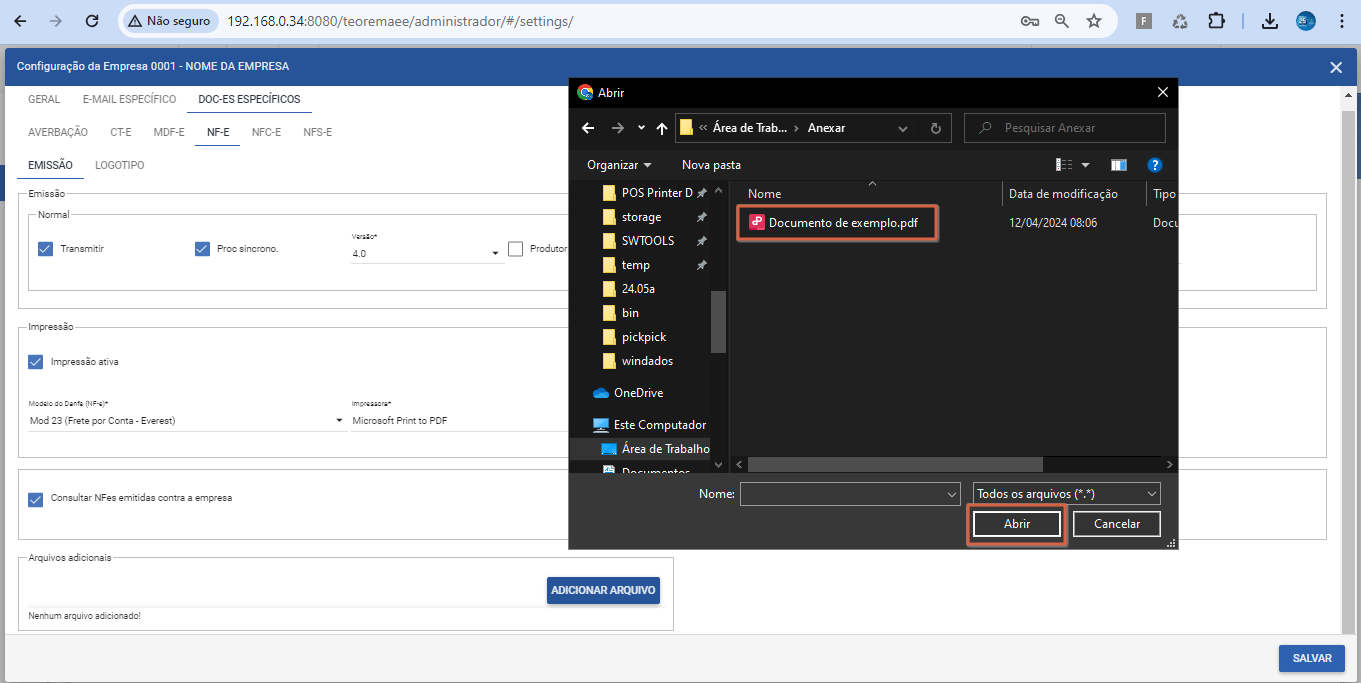1361x683 pixels.
Task: Open the browser downloads icon
Action: click(1270, 21)
